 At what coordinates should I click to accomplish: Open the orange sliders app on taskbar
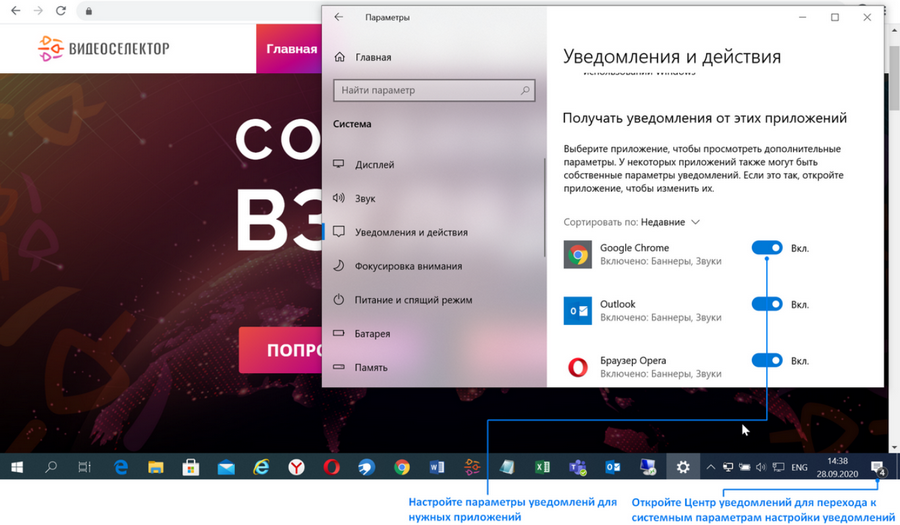coord(472,467)
